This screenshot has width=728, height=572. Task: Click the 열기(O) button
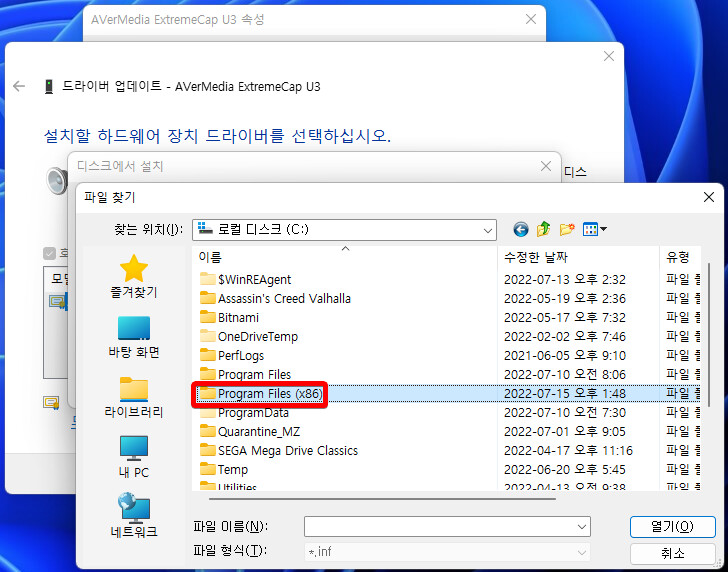click(672, 526)
